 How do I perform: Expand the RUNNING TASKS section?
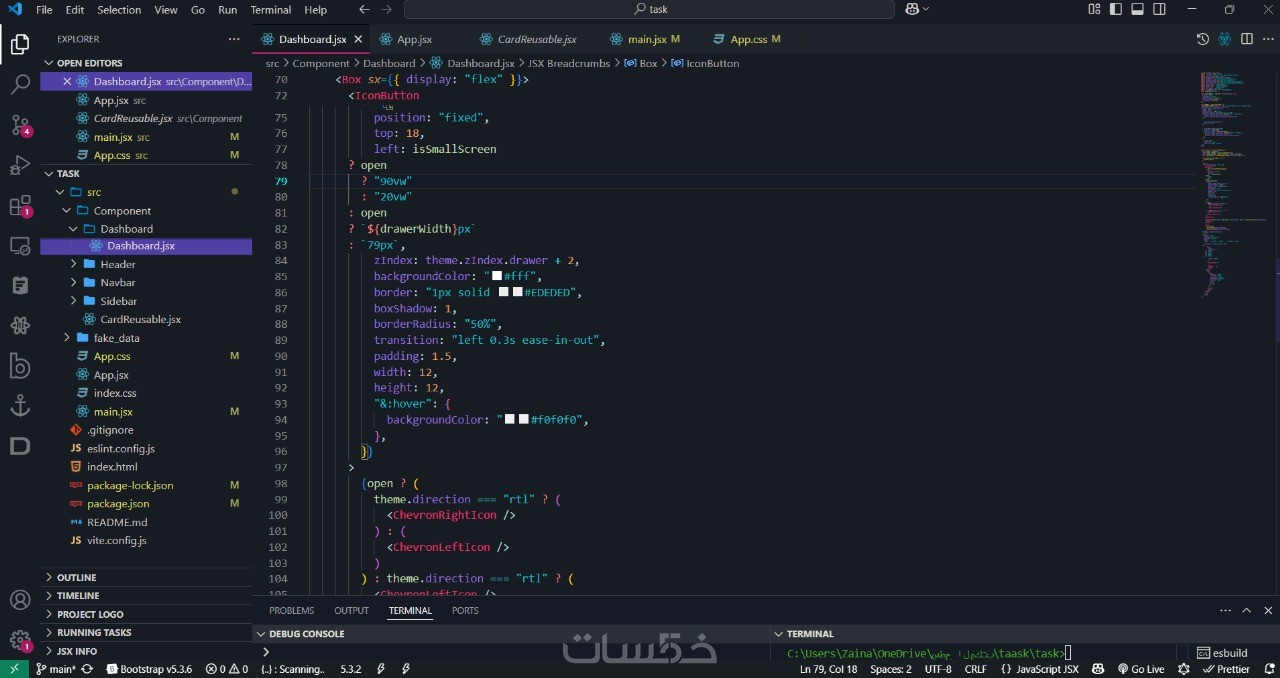tap(146, 632)
